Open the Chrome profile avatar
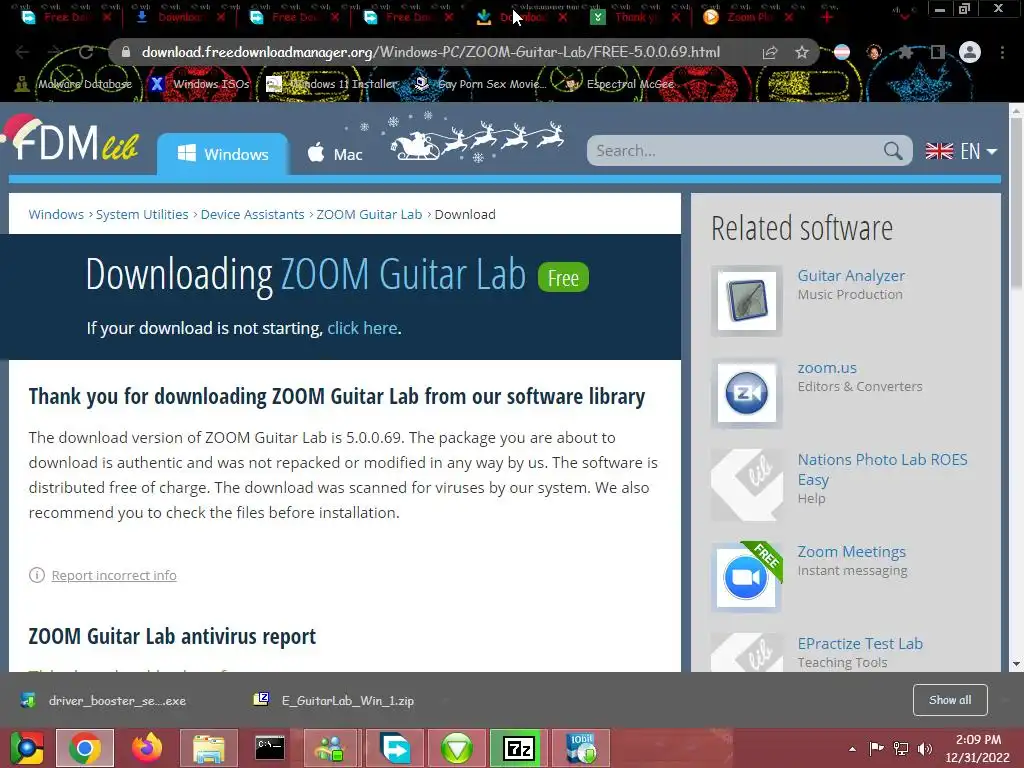1024x768 pixels. [x=970, y=52]
